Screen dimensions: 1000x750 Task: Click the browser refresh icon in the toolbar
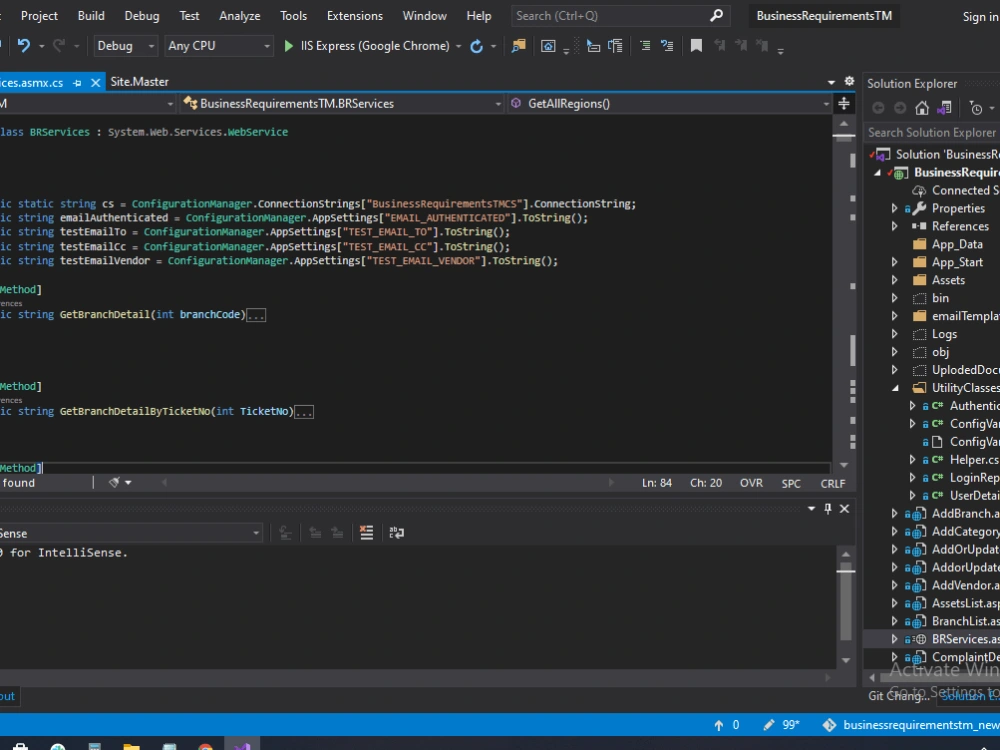pos(476,46)
